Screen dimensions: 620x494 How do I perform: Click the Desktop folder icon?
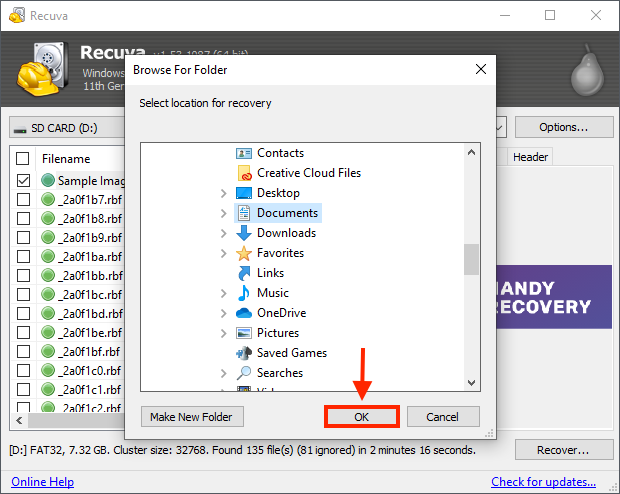pos(244,193)
